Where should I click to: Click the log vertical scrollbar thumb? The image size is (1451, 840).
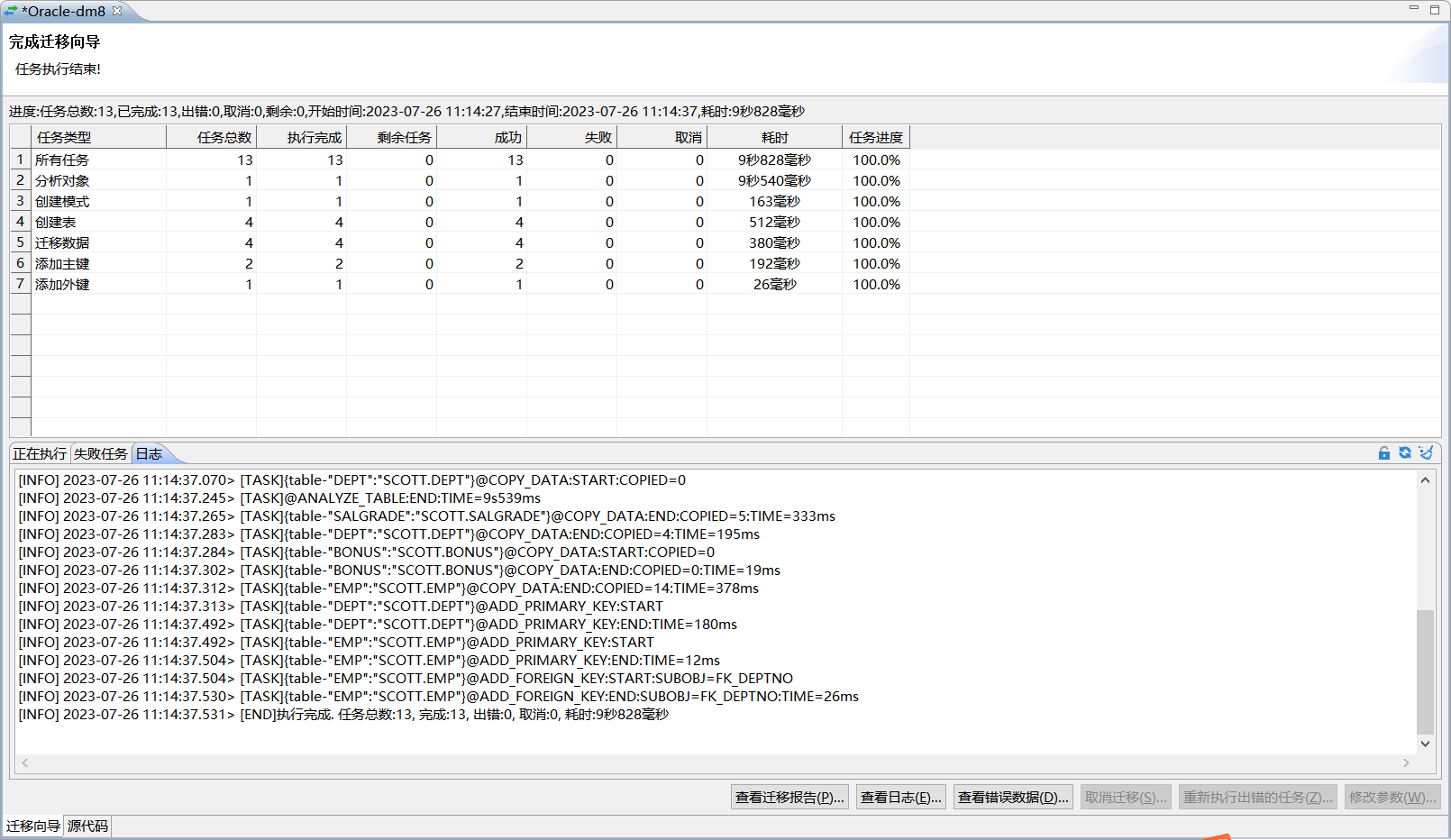[x=1425, y=672]
